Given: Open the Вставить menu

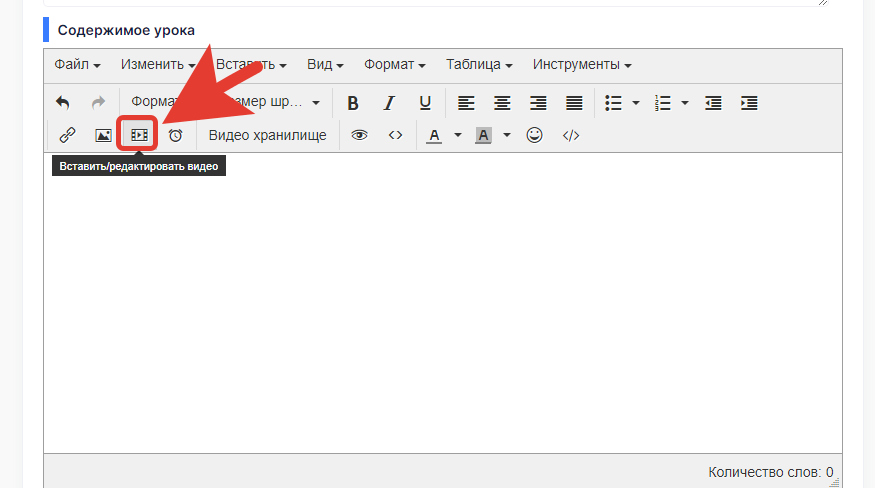Looking at the screenshot, I should (x=251, y=65).
